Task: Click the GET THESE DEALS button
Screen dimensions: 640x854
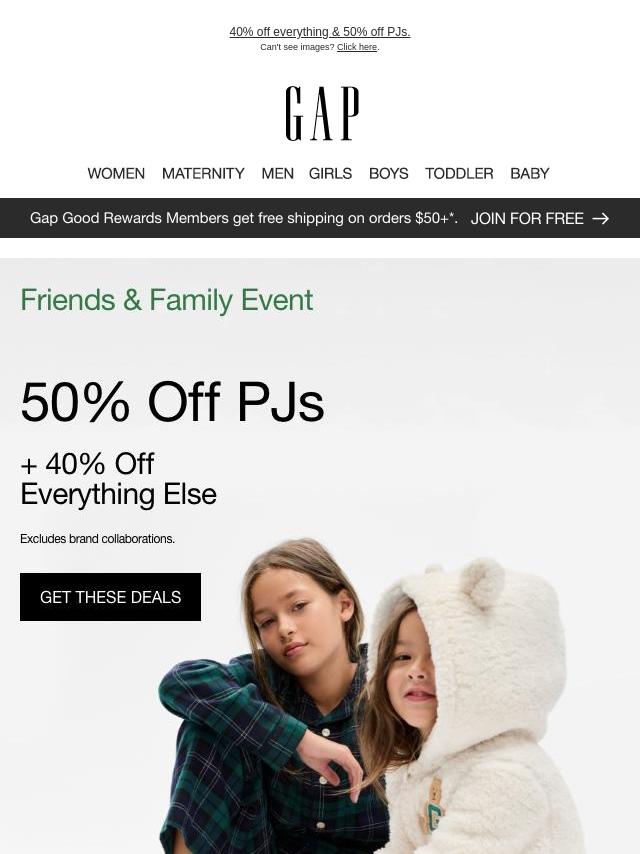Action: [111, 597]
